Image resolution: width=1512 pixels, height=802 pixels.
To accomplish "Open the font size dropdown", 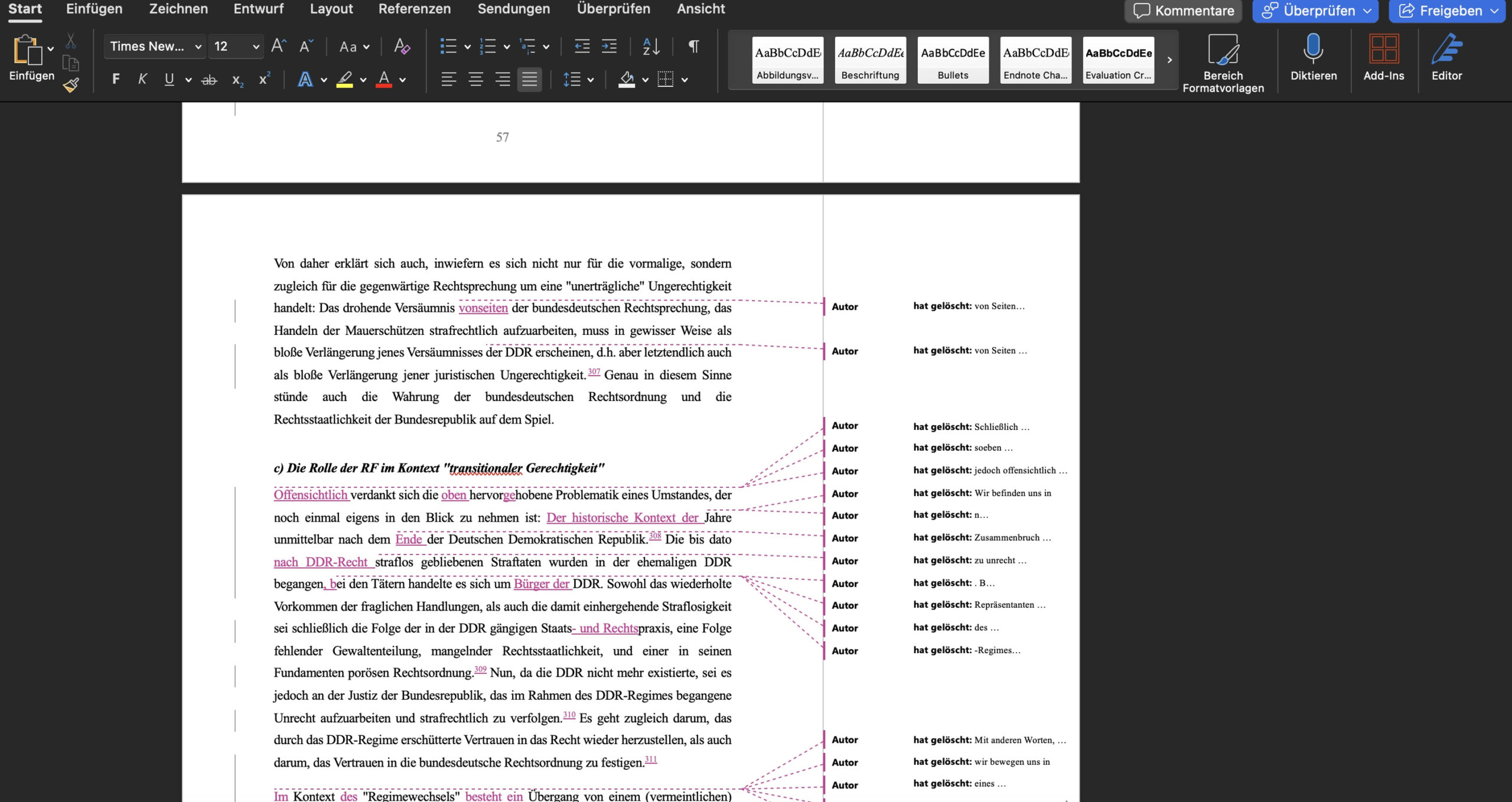I will coord(234,46).
